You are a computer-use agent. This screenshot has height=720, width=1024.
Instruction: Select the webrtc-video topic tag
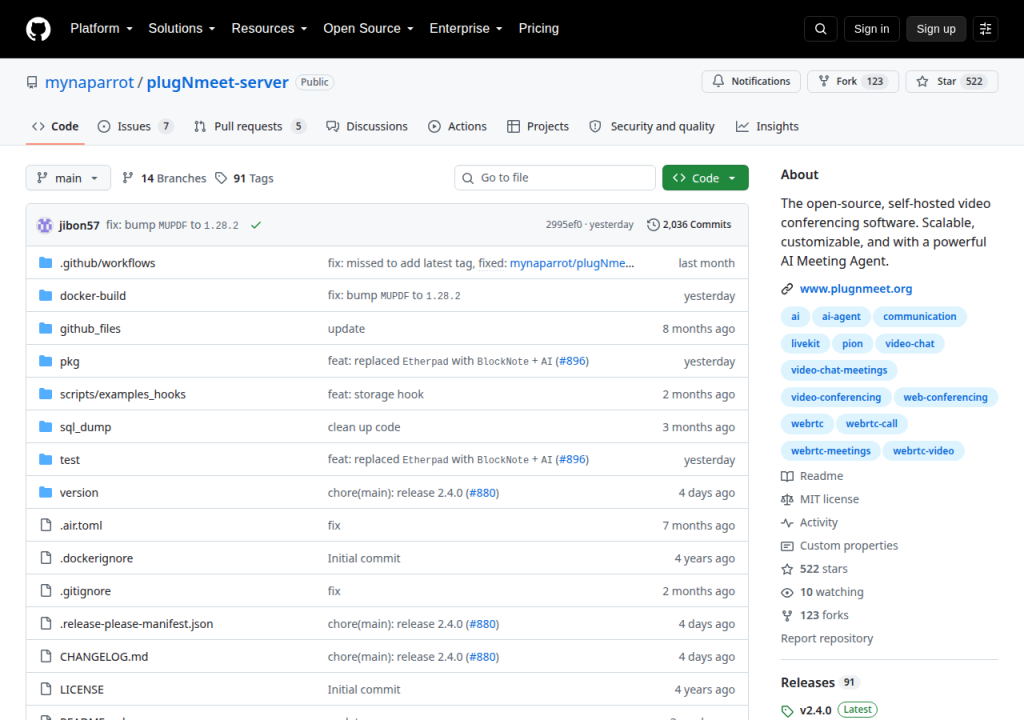[923, 451]
